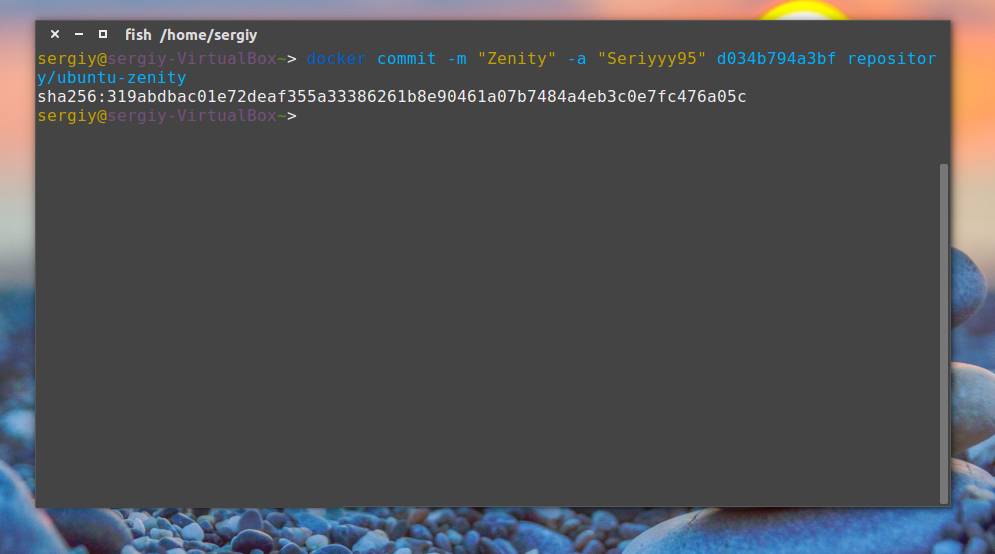
Task: Click the terminal's vertical scrollbar
Action: (944, 334)
